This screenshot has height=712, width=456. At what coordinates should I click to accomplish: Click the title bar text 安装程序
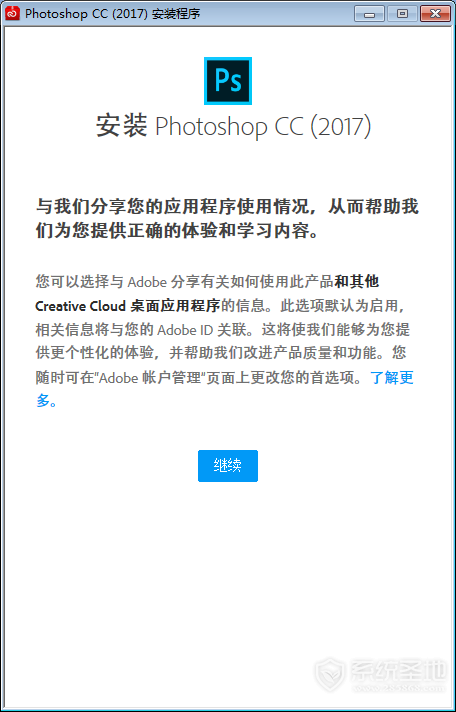[x=176, y=14]
